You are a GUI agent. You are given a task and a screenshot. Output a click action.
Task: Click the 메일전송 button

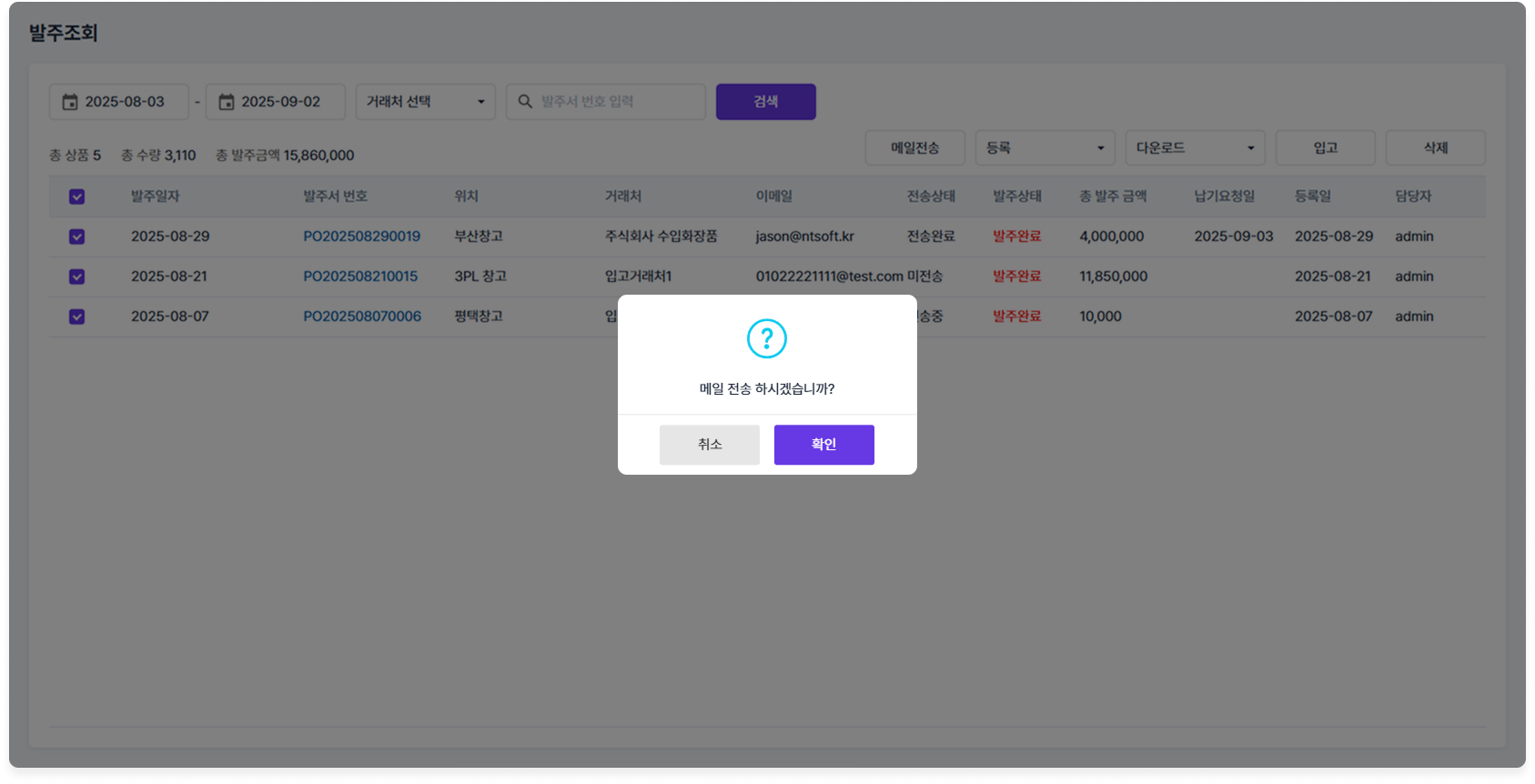(x=914, y=148)
